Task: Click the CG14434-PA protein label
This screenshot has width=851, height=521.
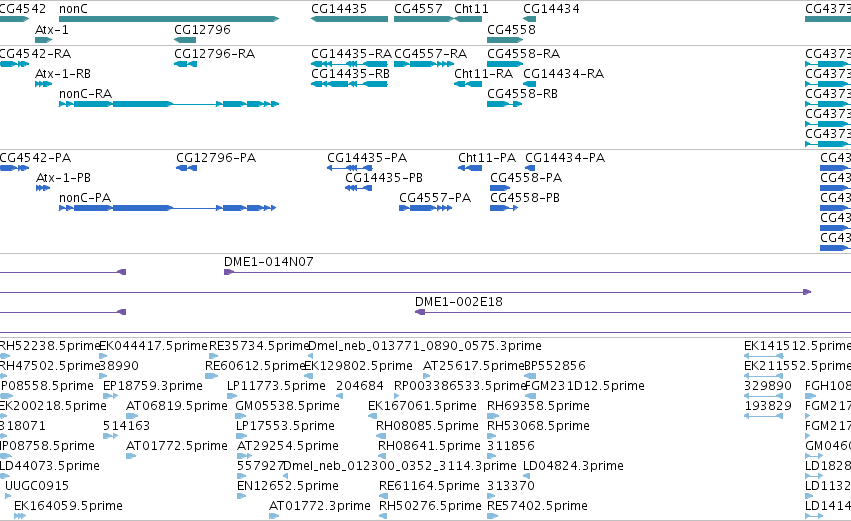Action: pos(565,158)
